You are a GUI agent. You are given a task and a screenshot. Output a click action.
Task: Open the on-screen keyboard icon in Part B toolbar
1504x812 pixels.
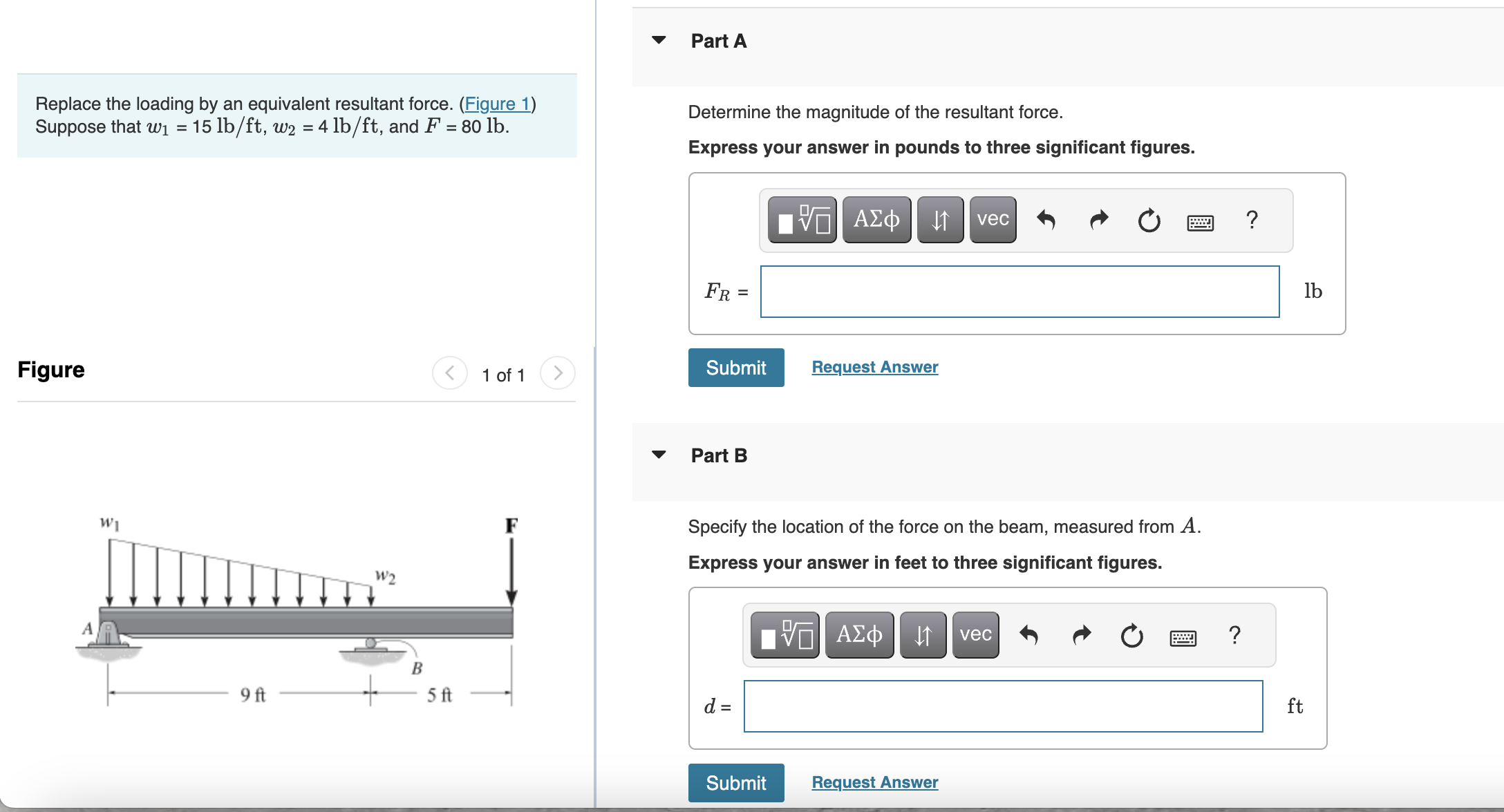[x=1184, y=636]
